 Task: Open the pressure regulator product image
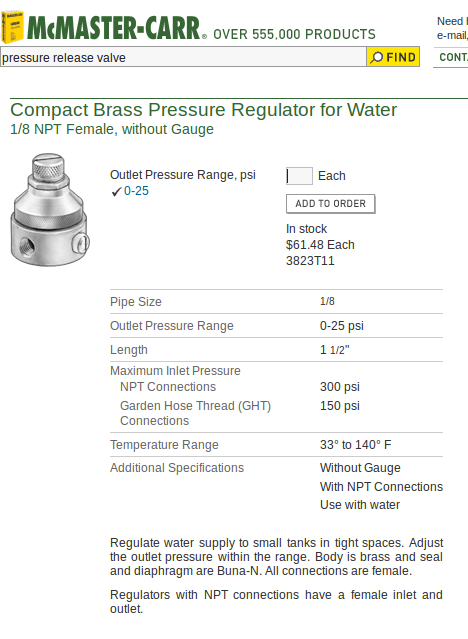pyautogui.click(x=50, y=209)
